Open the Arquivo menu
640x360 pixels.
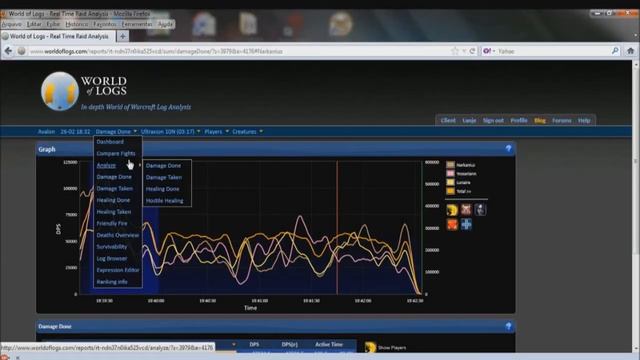click(x=11, y=24)
